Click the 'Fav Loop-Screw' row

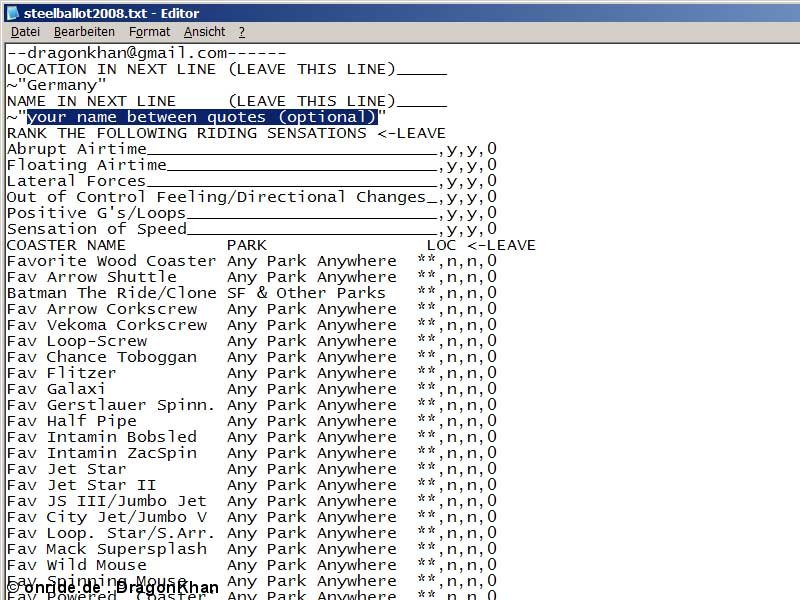pos(252,341)
